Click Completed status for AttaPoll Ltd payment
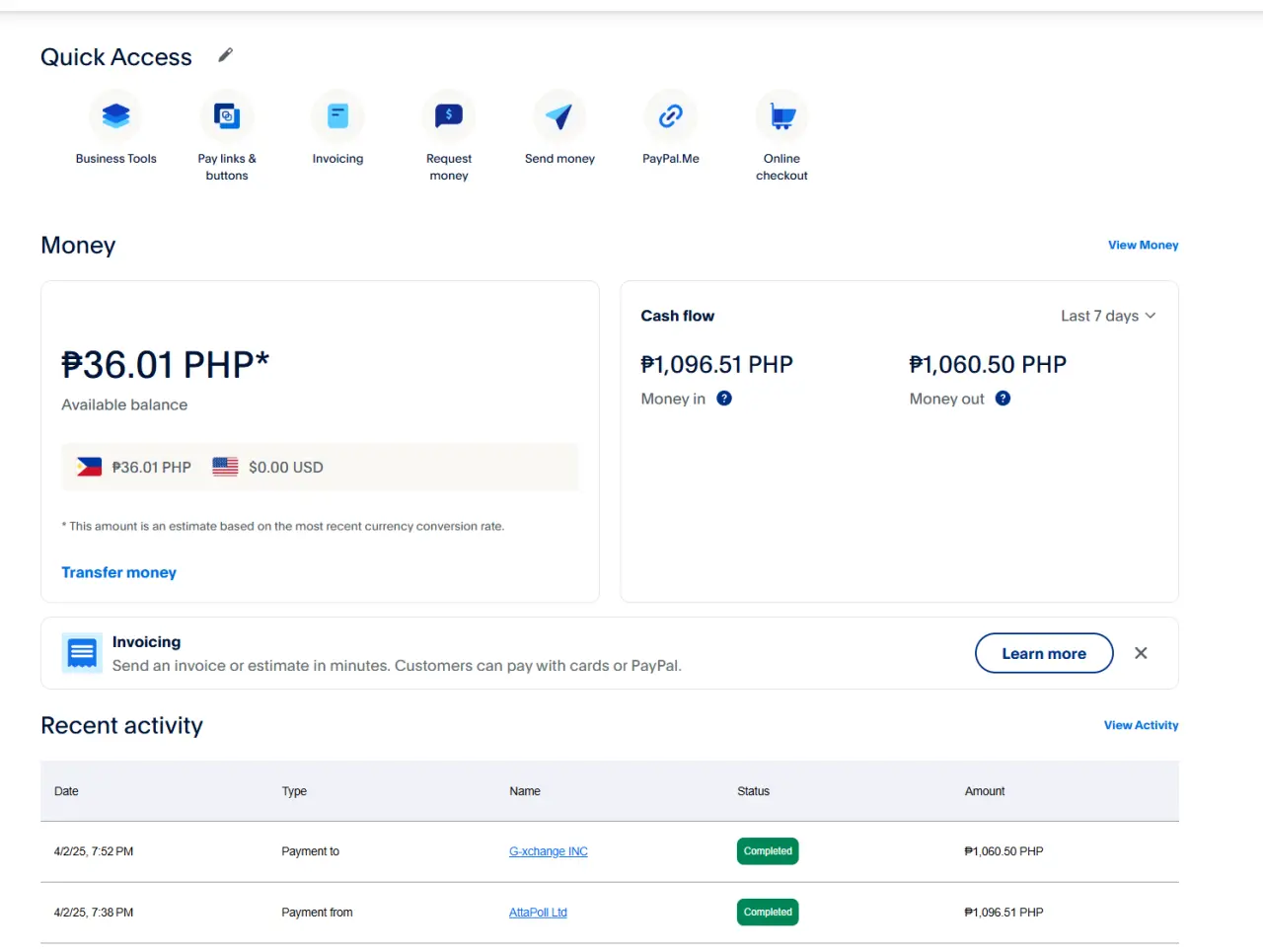 (x=768, y=913)
